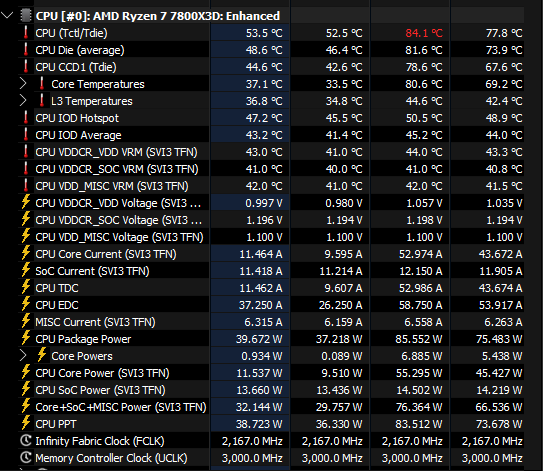
Task: Click the 85.552 W maximum package power
Action: click(x=419, y=339)
